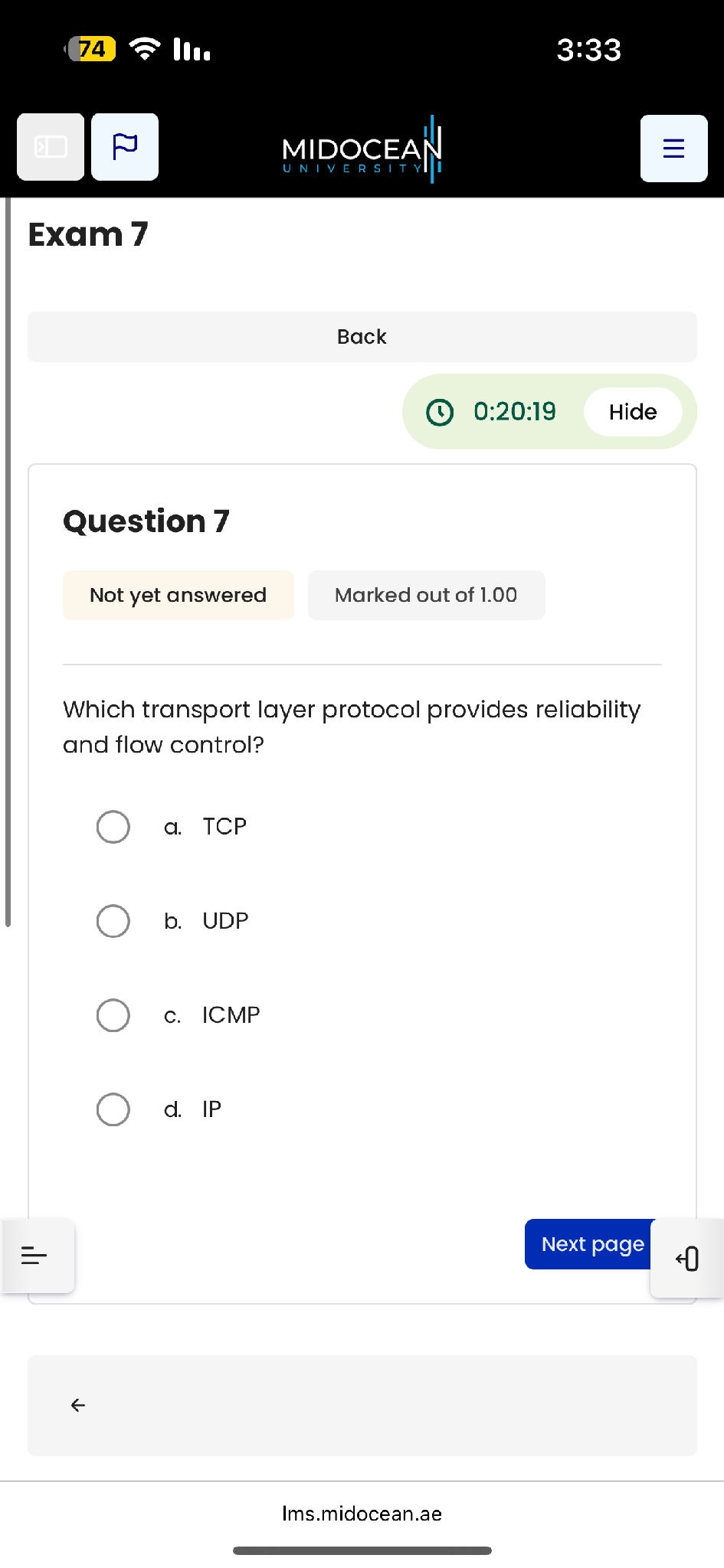
Task: Tap the Marked out of 1.00 label
Action: click(426, 595)
